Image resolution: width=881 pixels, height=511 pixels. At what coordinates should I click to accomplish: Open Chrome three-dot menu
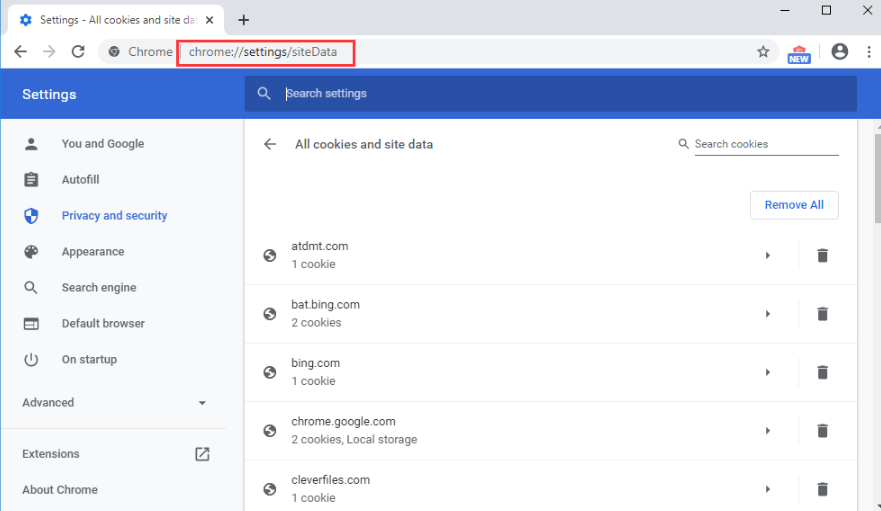click(869, 52)
